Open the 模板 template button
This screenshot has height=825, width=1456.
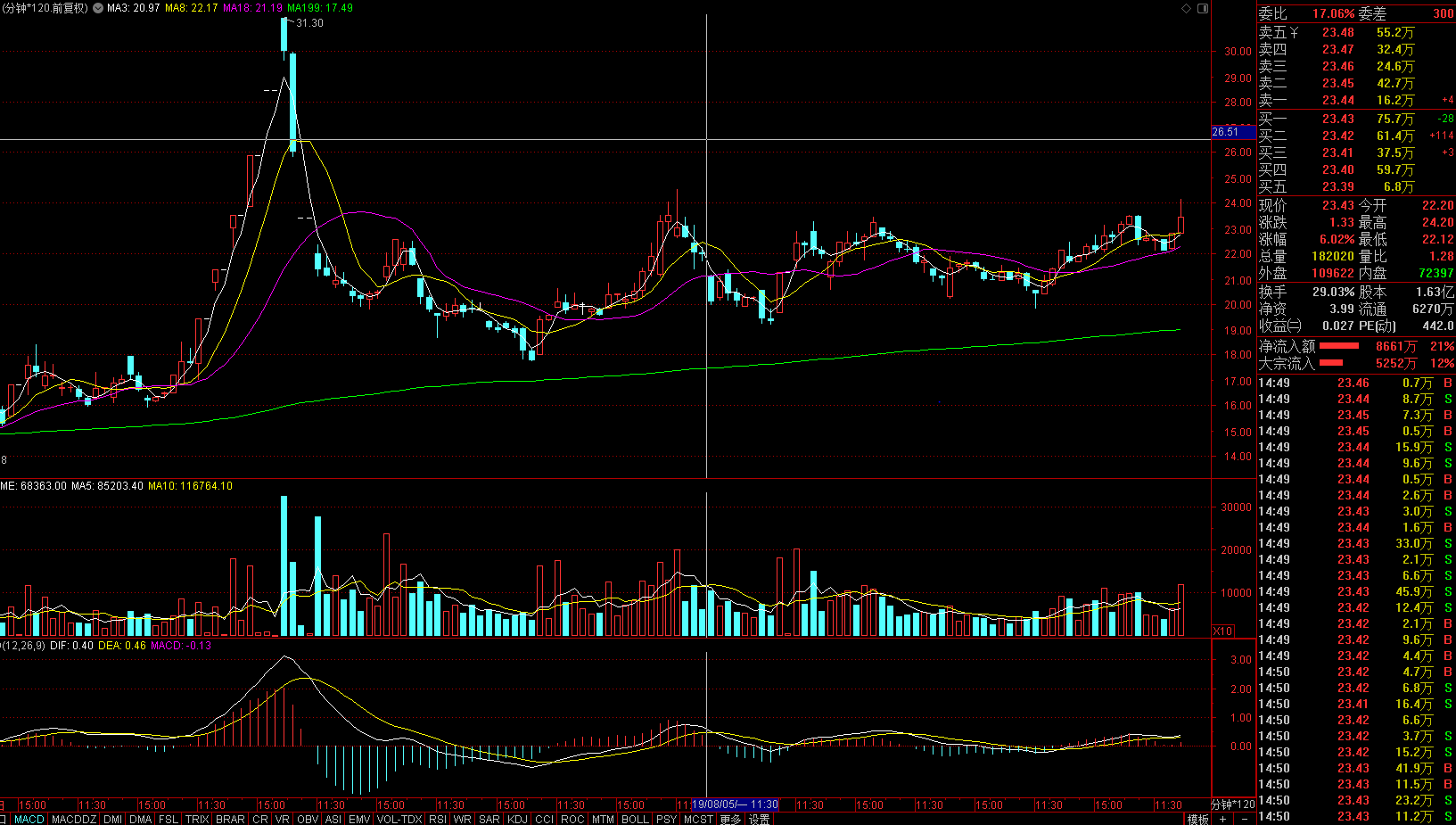point(1198,819)
